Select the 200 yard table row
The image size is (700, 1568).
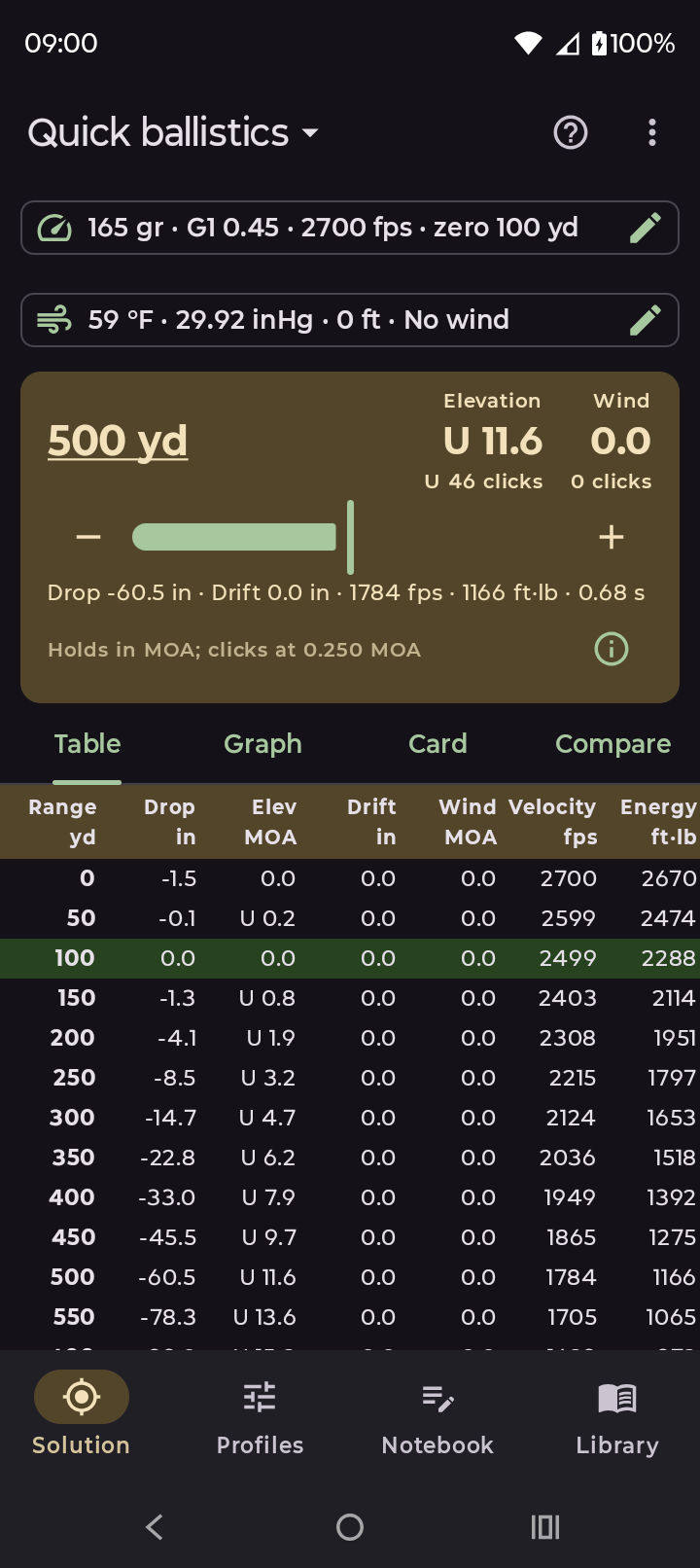(x=350, y=1038)
